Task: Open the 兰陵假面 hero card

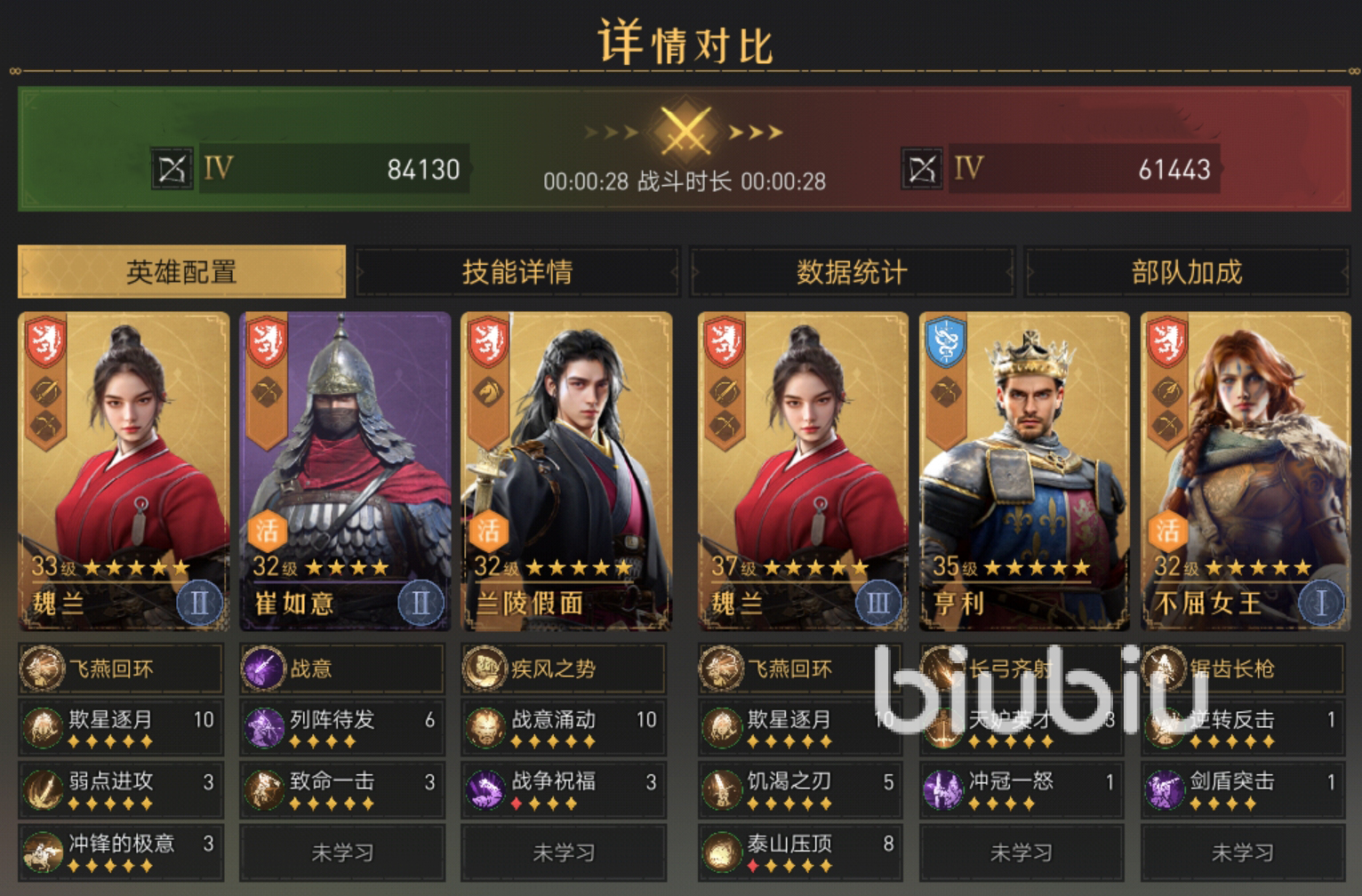Action: [x=566, y=471]
